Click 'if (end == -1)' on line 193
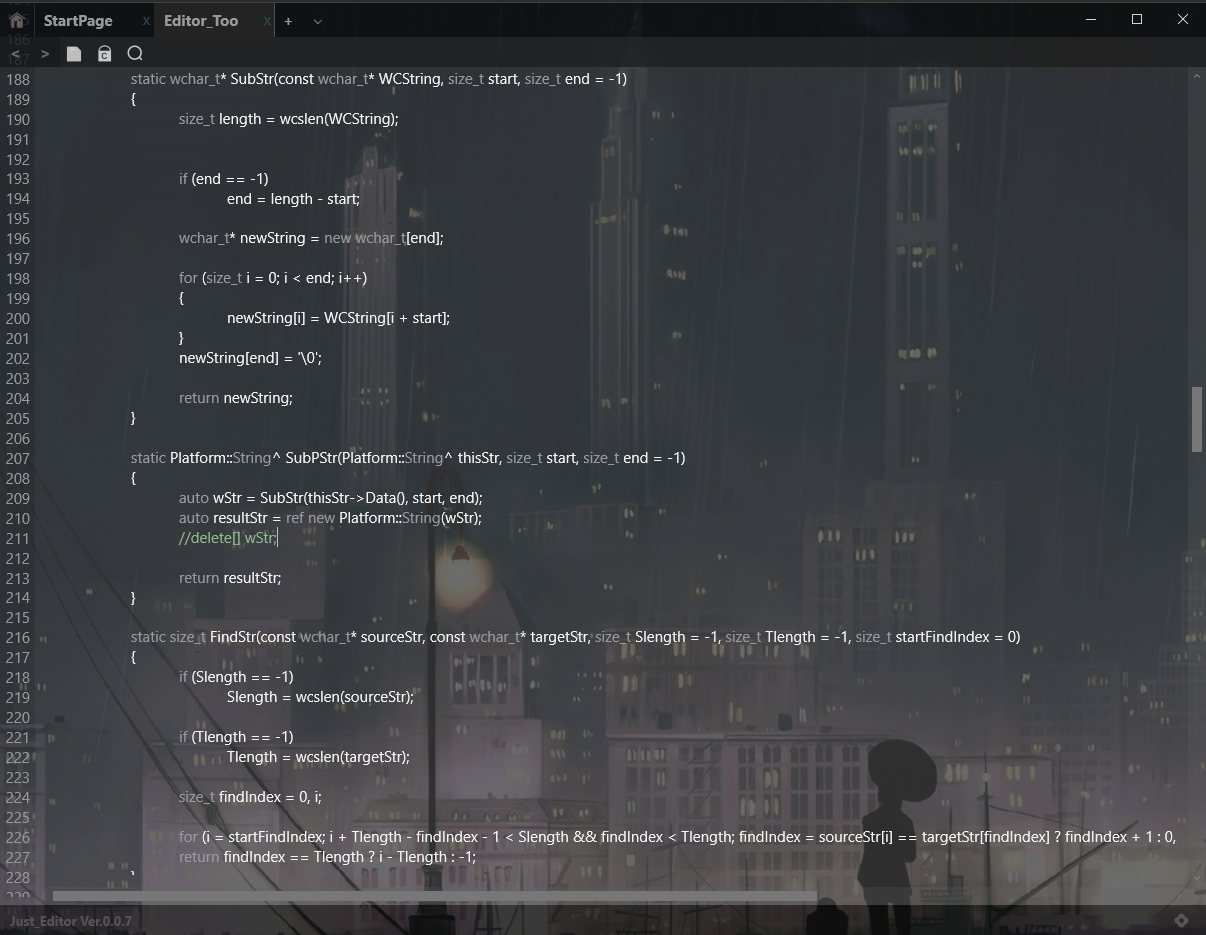 pyautogui.click(x=224, y=179)
